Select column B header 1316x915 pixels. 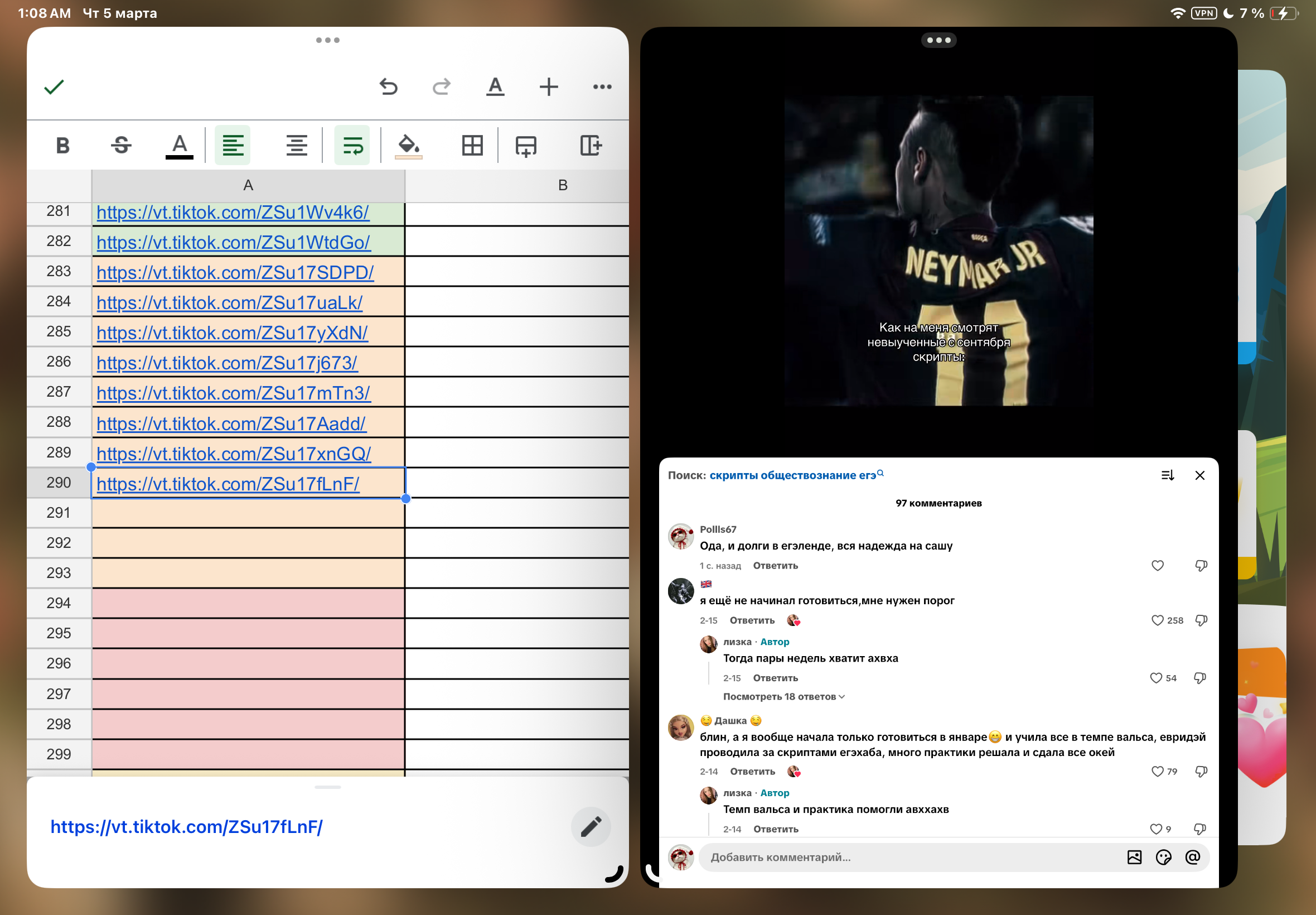pyautogui.click(x=563, y=185)
